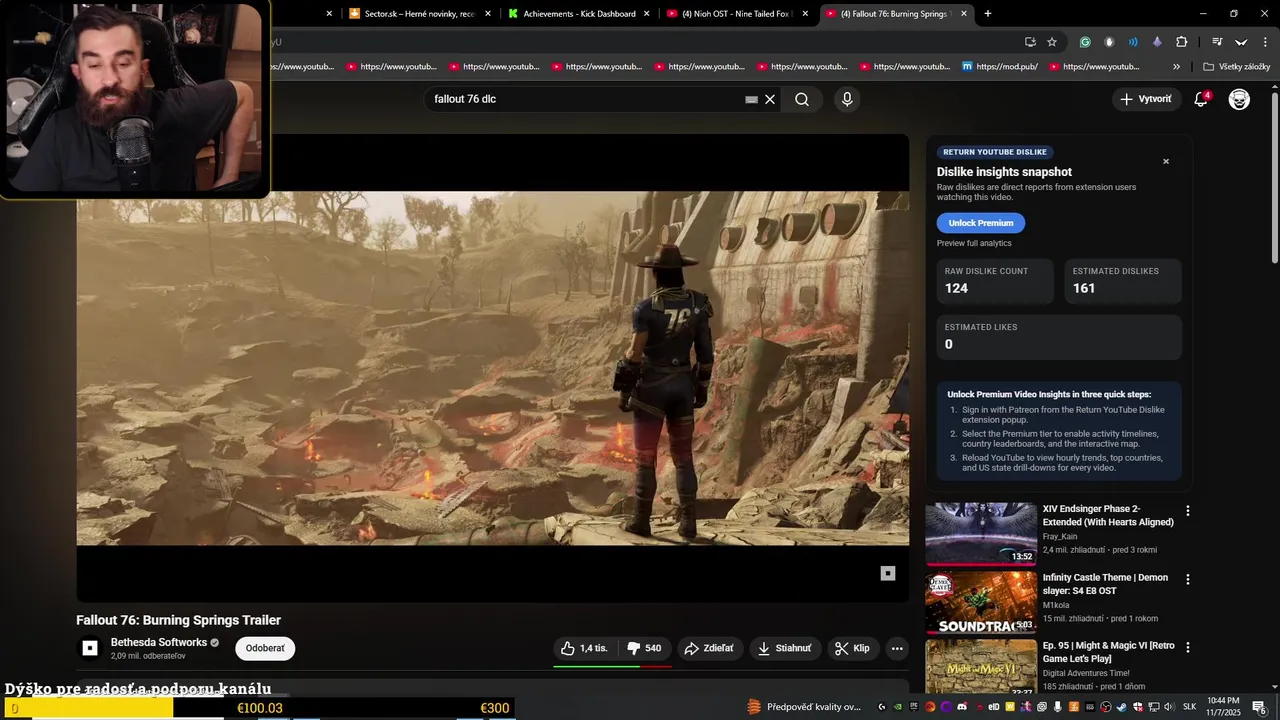Open the Bethesda Softworks channel name
The height and width of the screenshot is (720, 1280).
click(159, 642)
